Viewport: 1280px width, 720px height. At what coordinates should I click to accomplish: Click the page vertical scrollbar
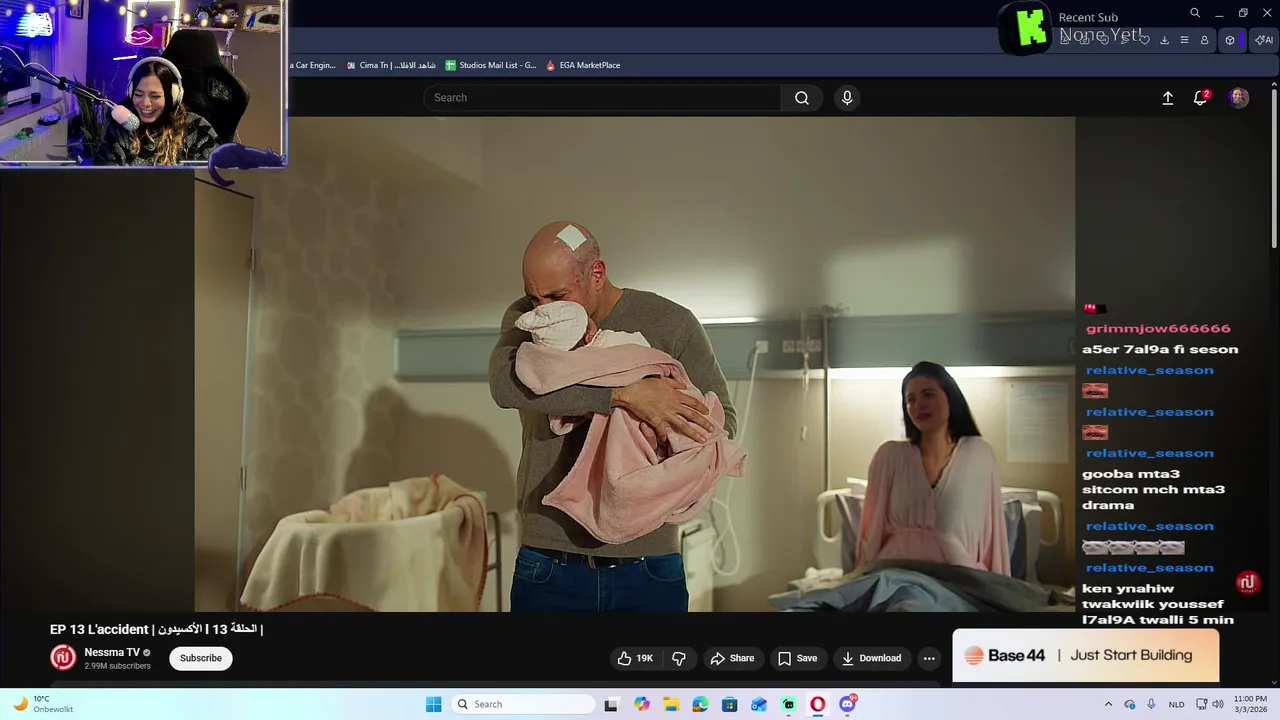pos(1274,170)
